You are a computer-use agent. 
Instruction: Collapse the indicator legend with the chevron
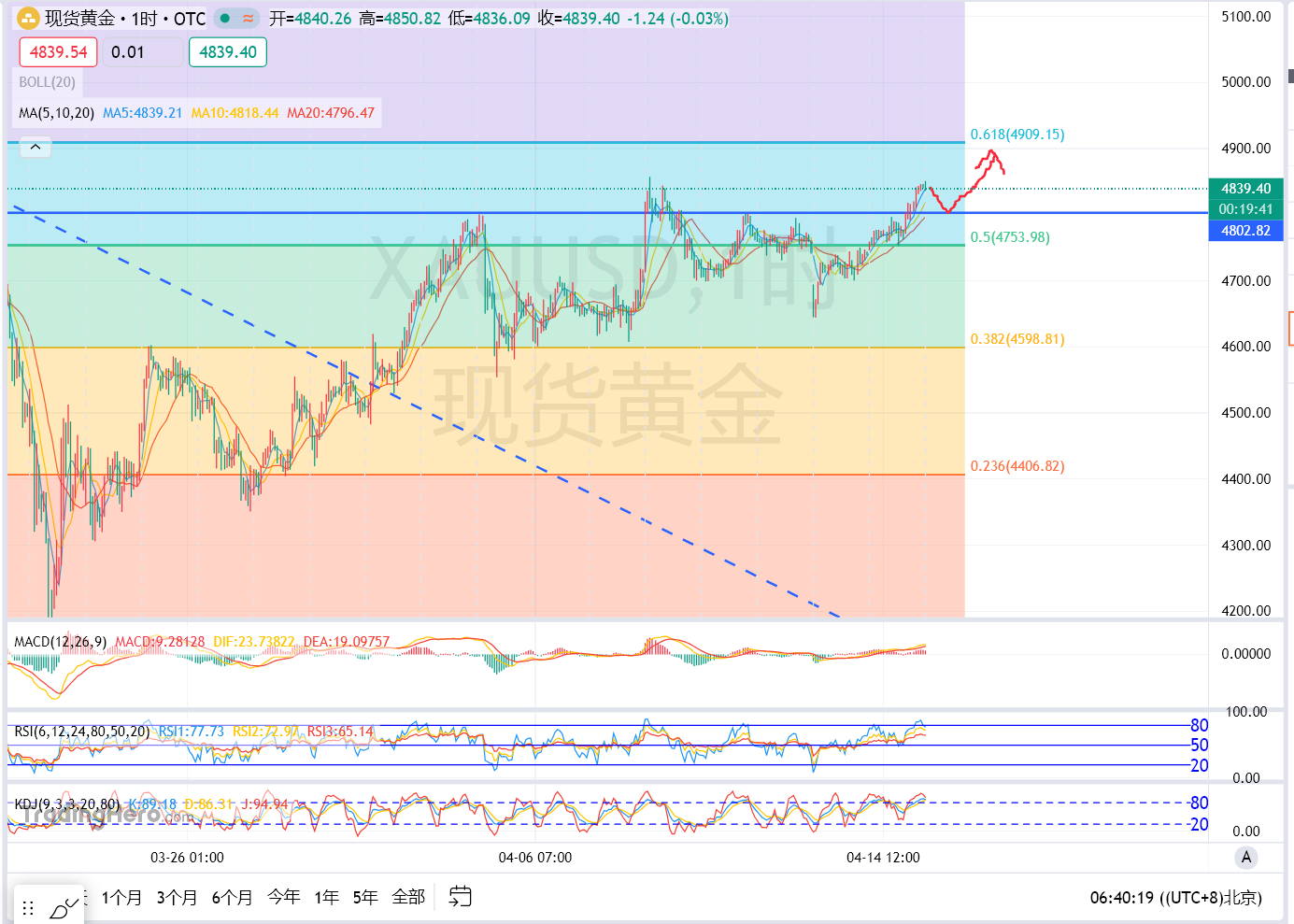click(36, 147)
